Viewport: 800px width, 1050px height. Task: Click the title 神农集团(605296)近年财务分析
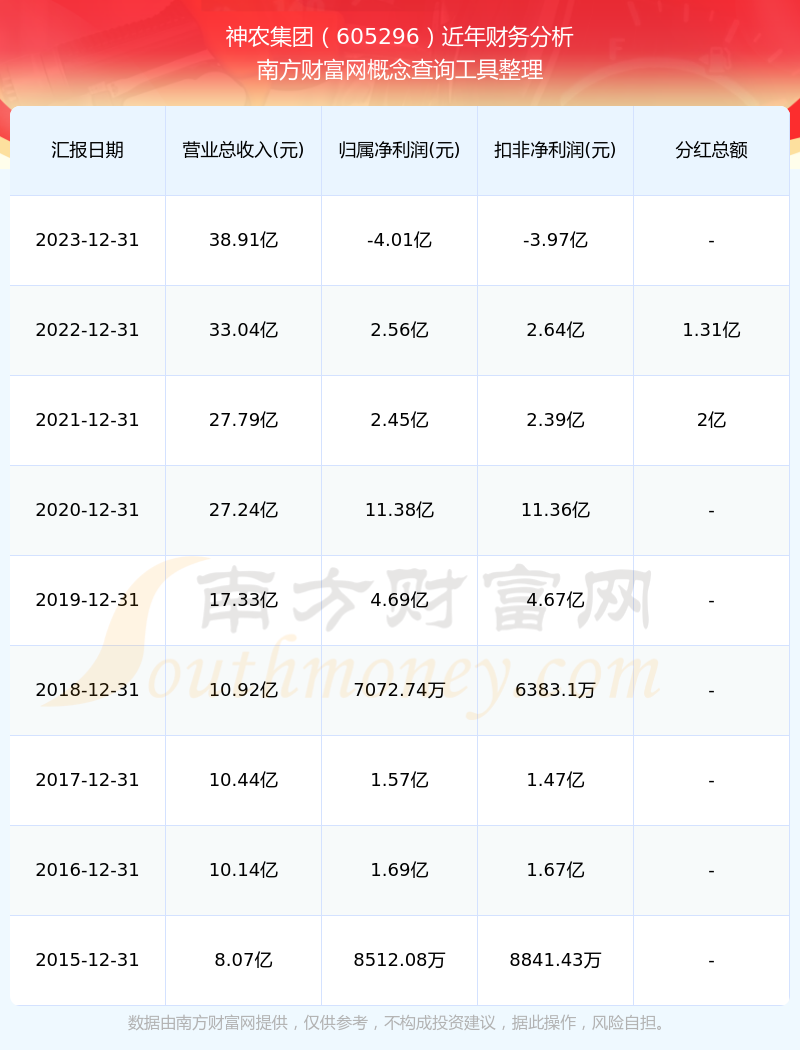click(399, 37)
